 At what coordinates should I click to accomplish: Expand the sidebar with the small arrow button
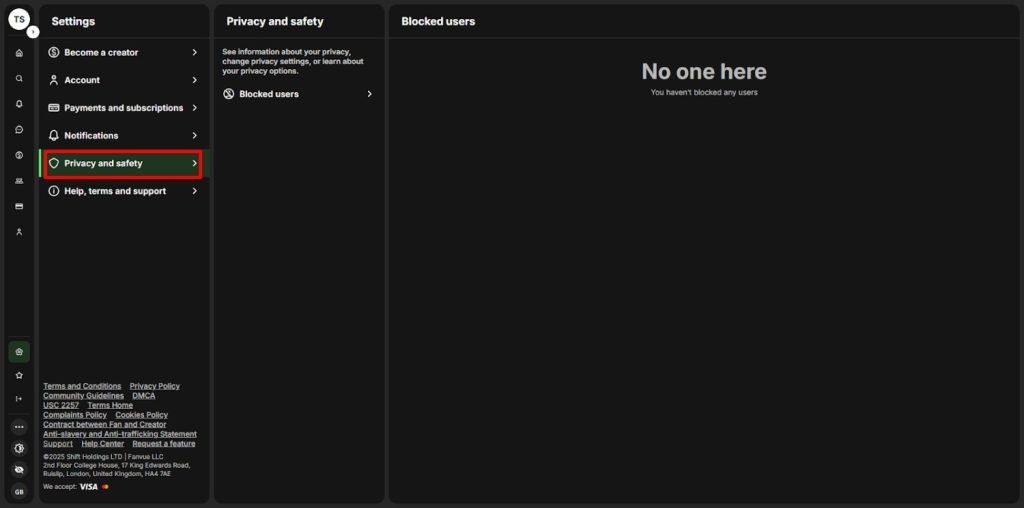coord(33,31)
